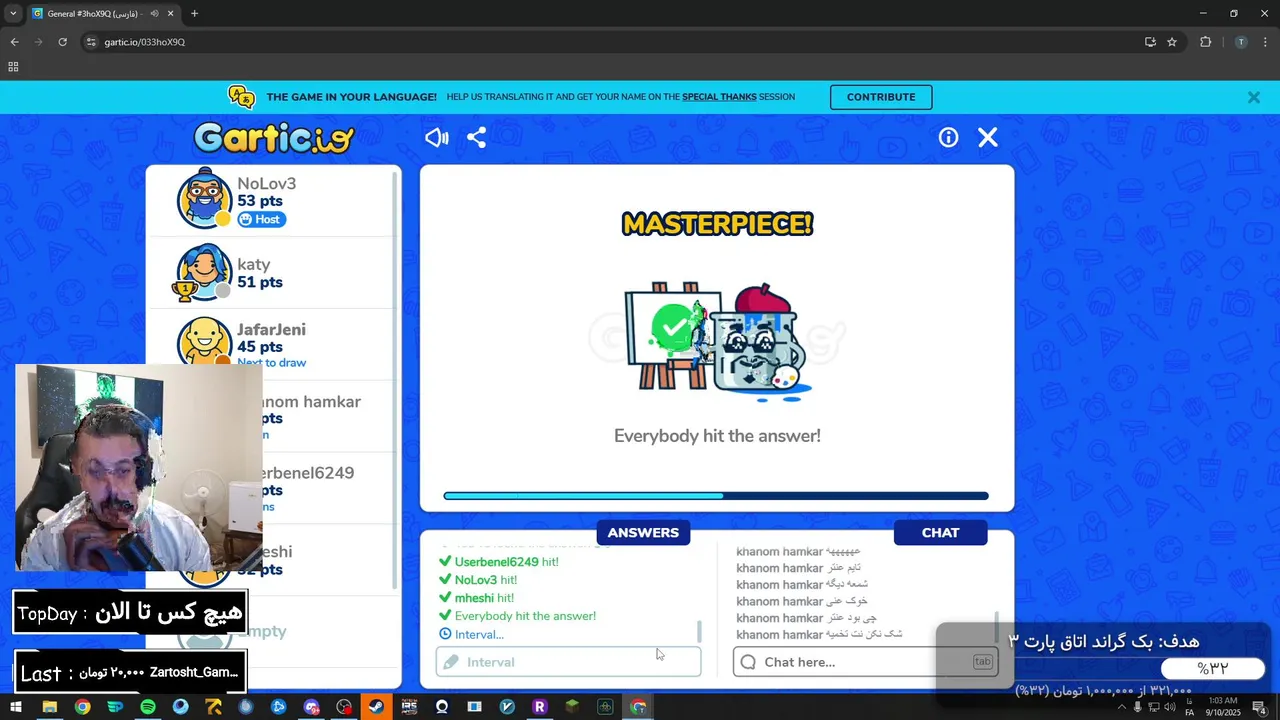Focus the "Chat here..." input field
This screenshot has width=1280, height=720.
tap(866, 662)
